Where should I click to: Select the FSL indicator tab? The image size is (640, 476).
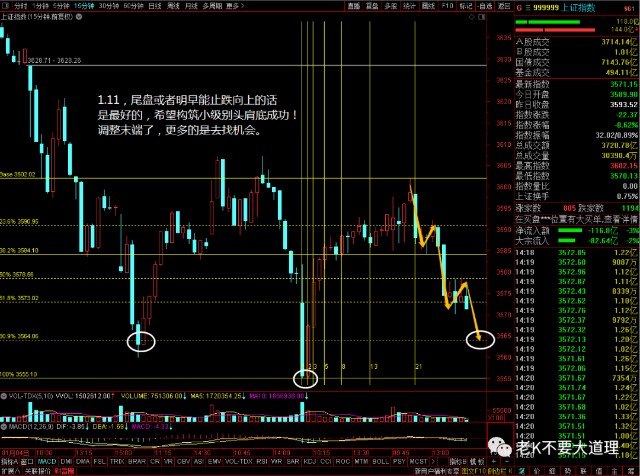pos(99,461)
